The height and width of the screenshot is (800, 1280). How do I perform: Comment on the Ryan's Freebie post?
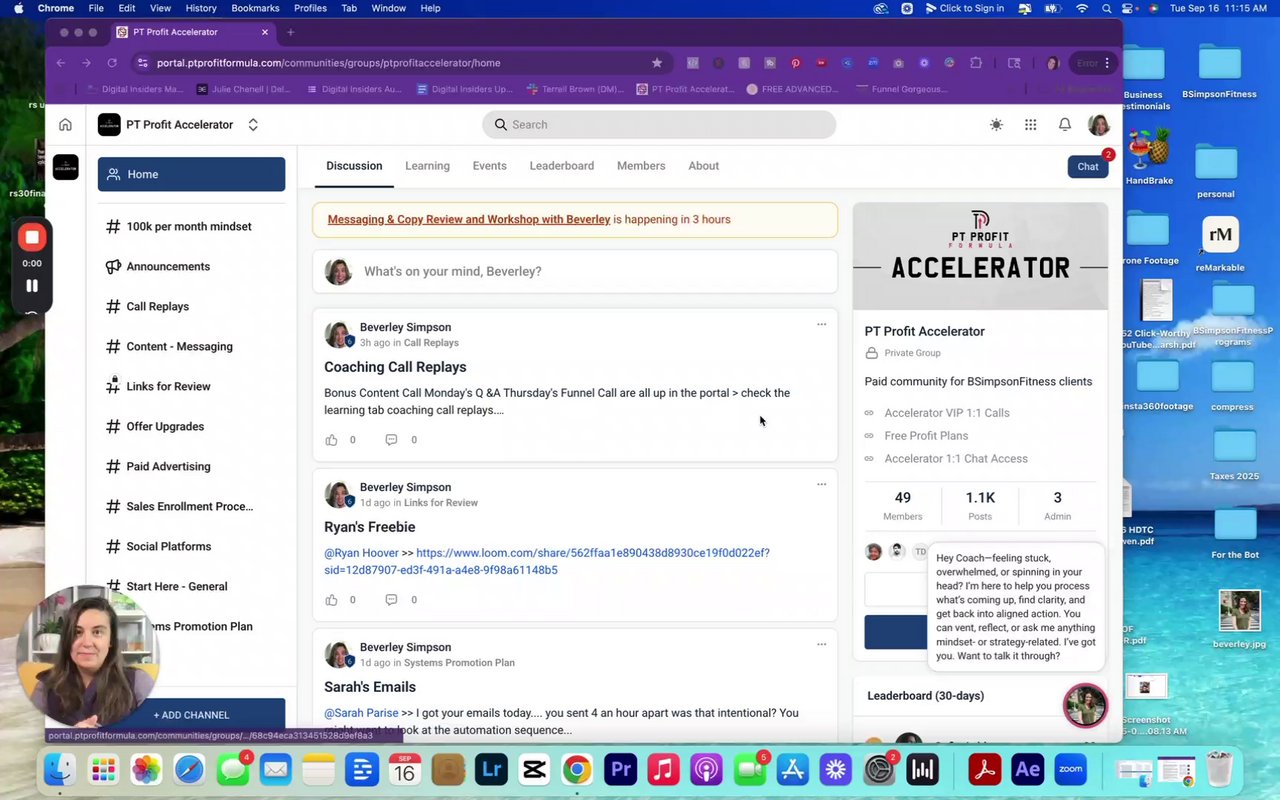point(391,600)
